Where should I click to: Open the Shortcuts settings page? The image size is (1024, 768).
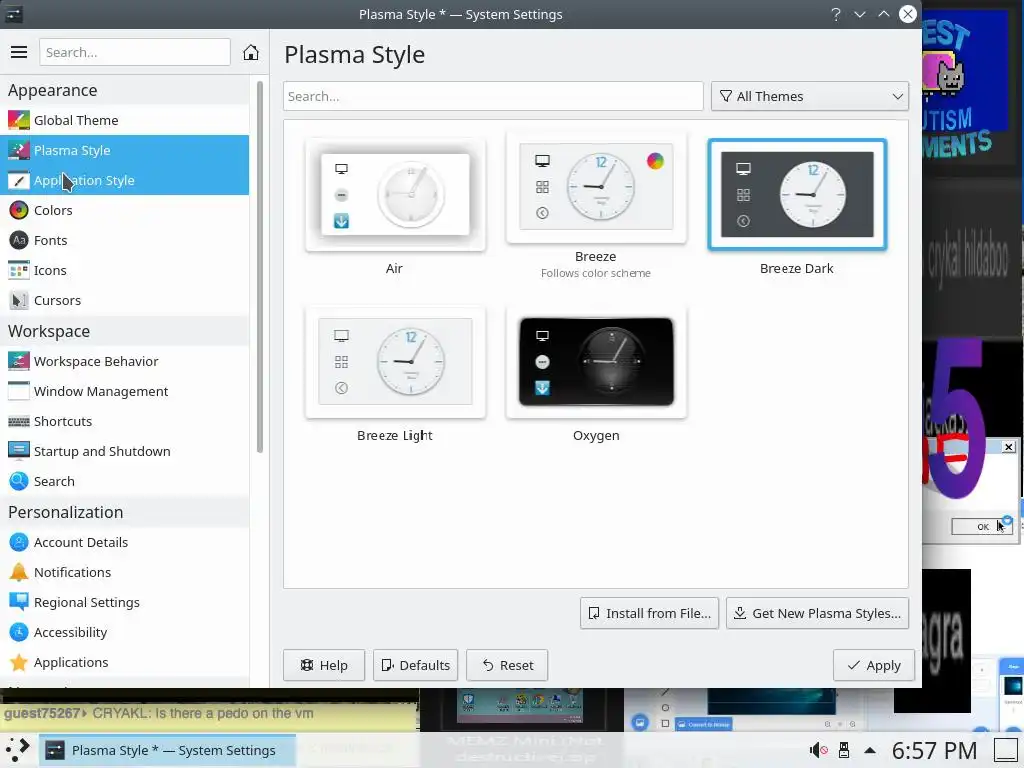coord(124,421)
